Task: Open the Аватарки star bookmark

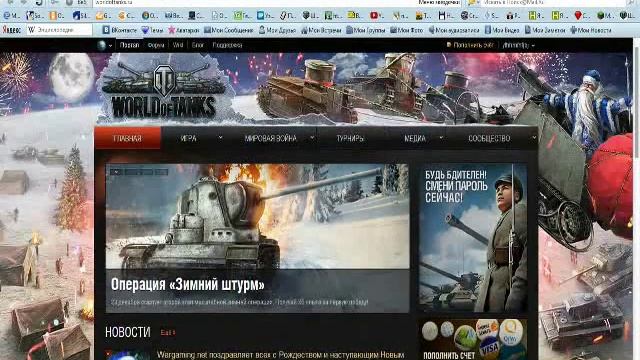Action: click(184, 30)
